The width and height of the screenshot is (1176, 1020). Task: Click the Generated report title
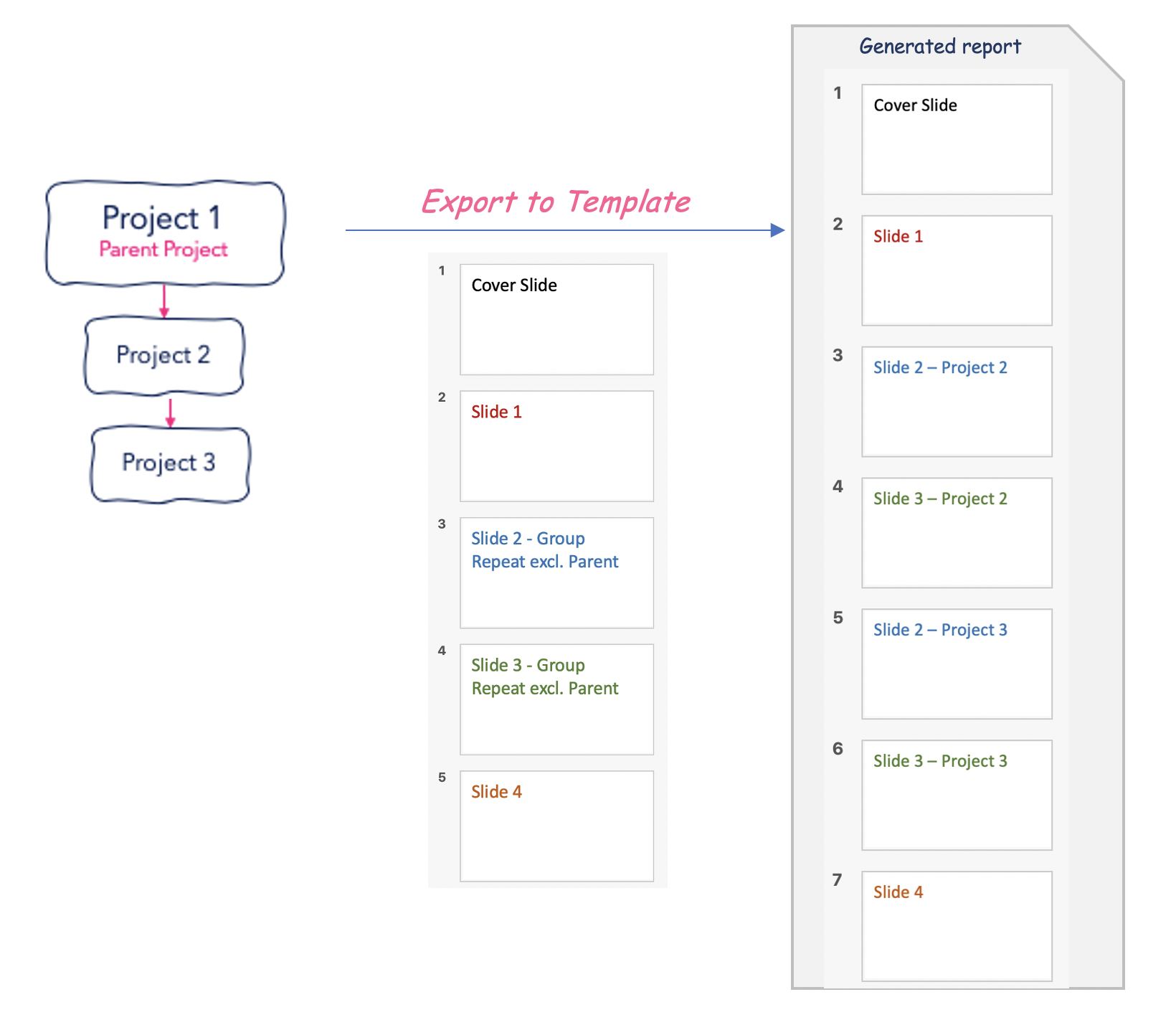coord(940,47)
